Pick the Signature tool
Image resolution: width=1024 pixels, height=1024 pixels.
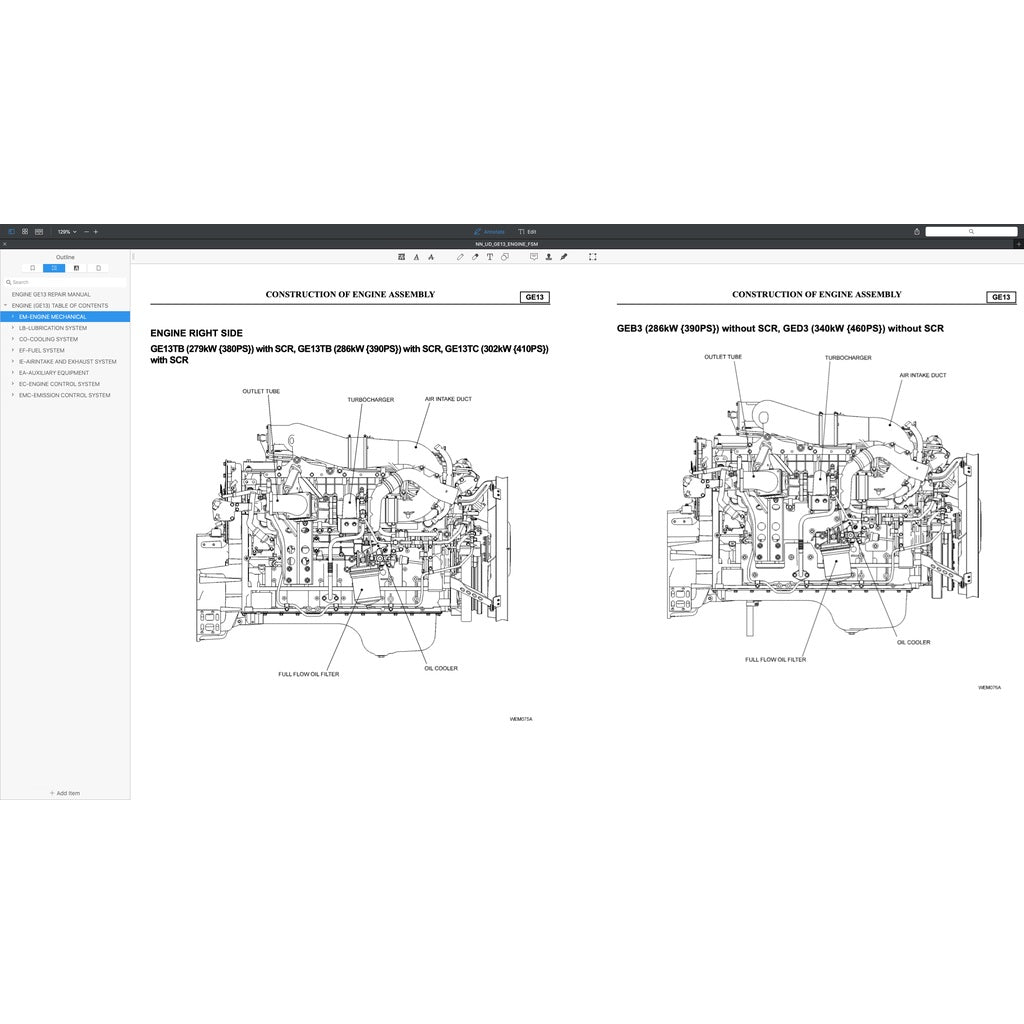(563, 257)
